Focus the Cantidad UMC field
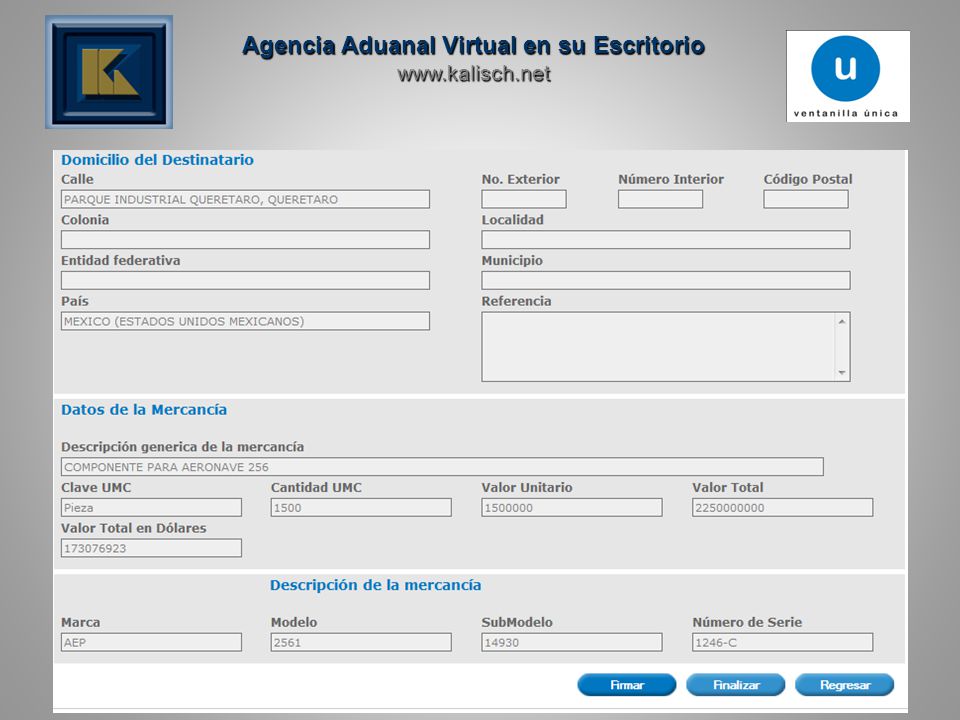Image resolution: width=960 pixels, height=720 pixels. 361,508
